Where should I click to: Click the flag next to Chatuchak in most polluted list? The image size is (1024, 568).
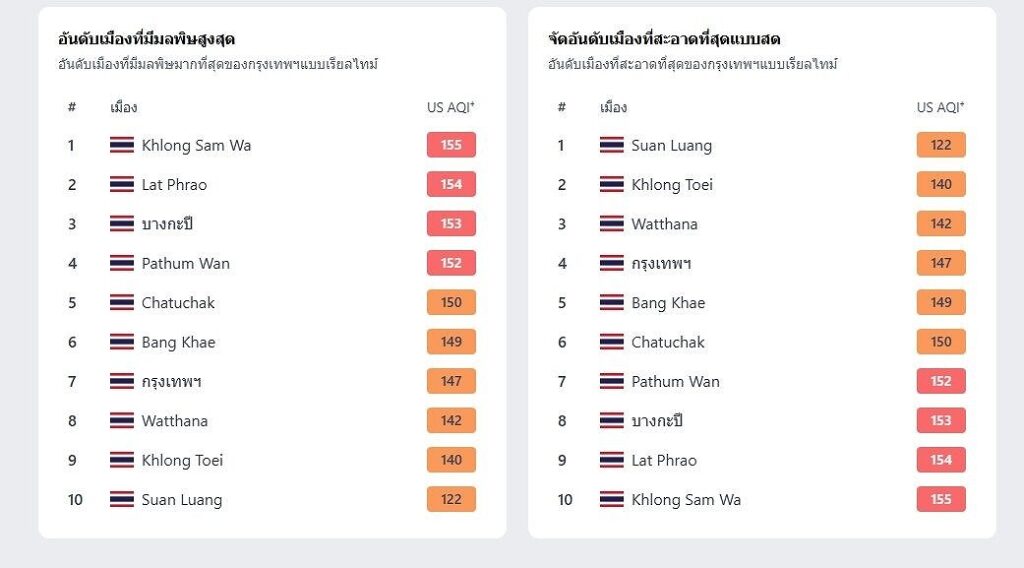(122, 302)
